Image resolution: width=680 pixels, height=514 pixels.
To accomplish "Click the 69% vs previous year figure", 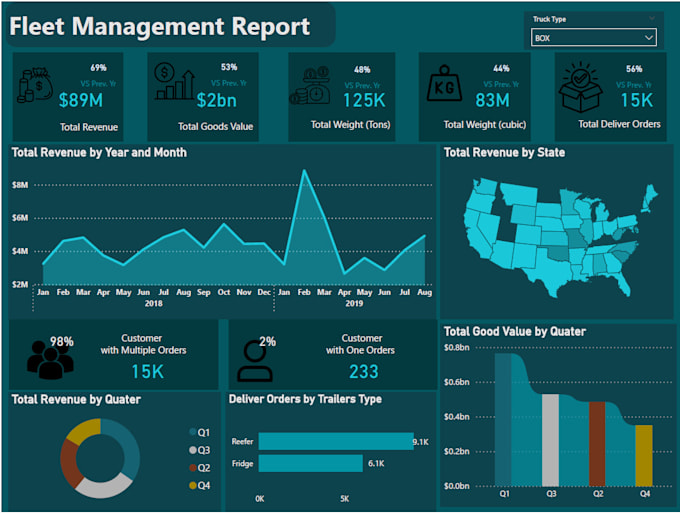I will click(98, 68).
